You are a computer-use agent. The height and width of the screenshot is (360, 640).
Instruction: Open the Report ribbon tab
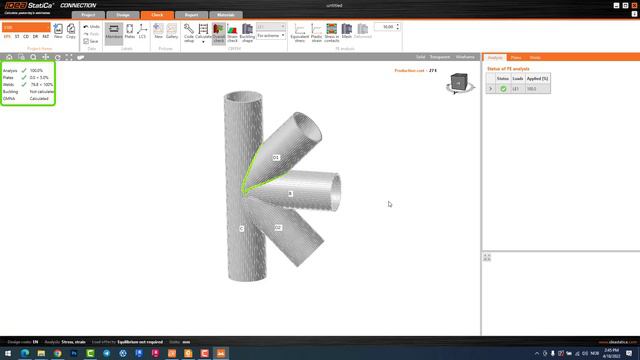coord(191,15)
